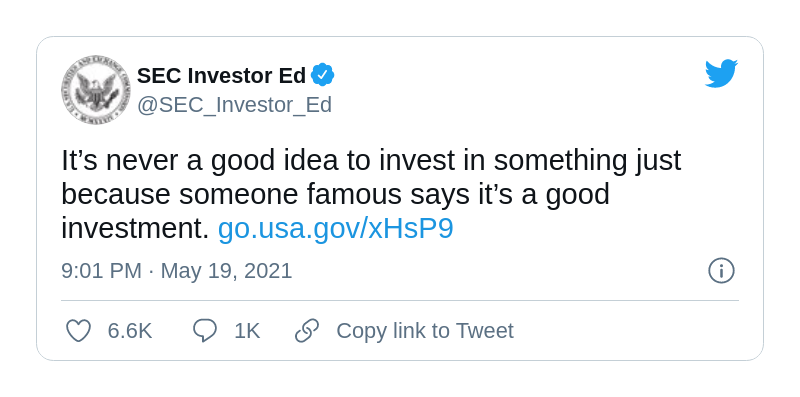800x397 pixels.
Task: Follow the go.usa.gov/xHsP9 link
Action: click(x=336, y=229)
